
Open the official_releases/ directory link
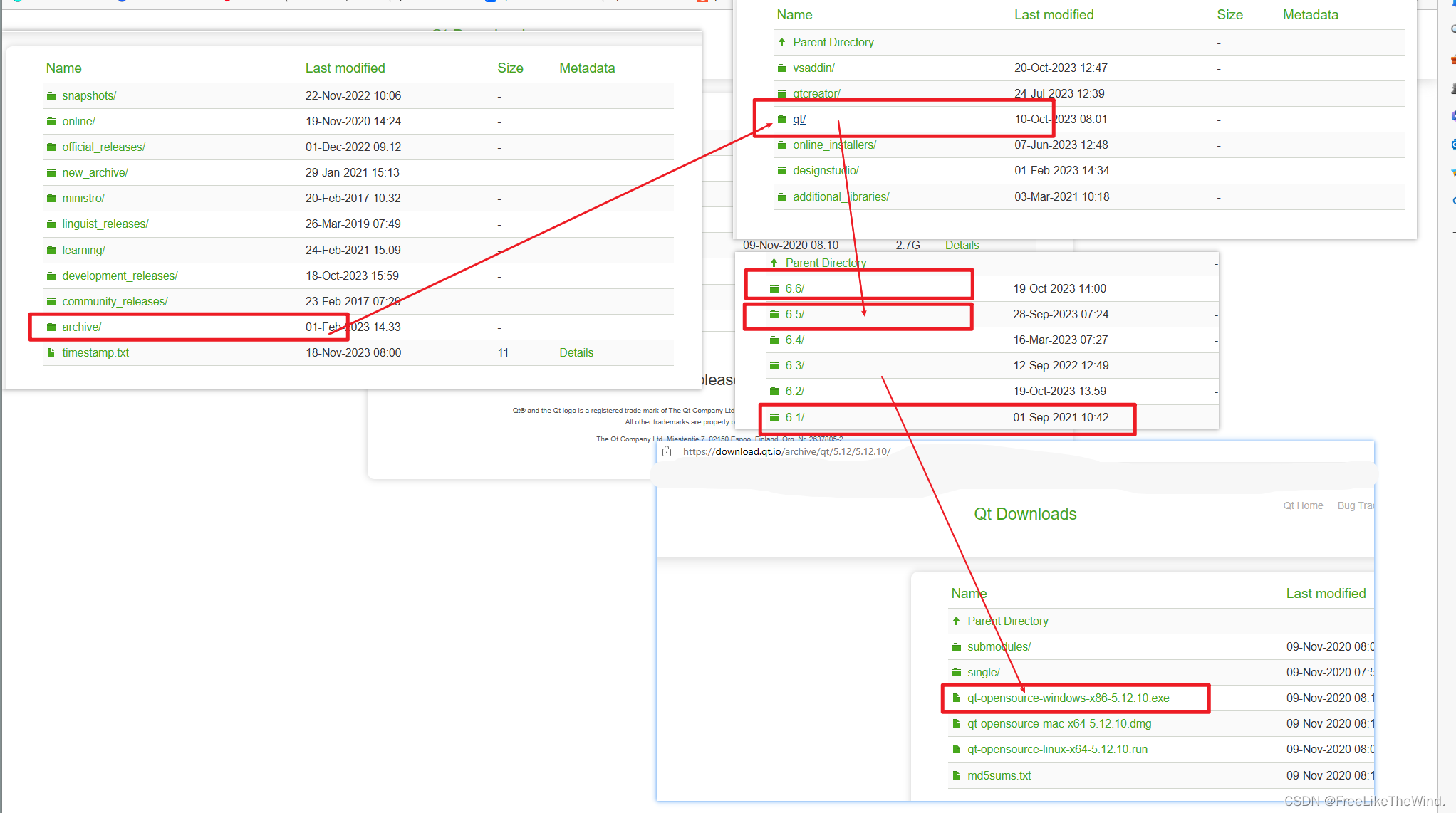[103, 147]
